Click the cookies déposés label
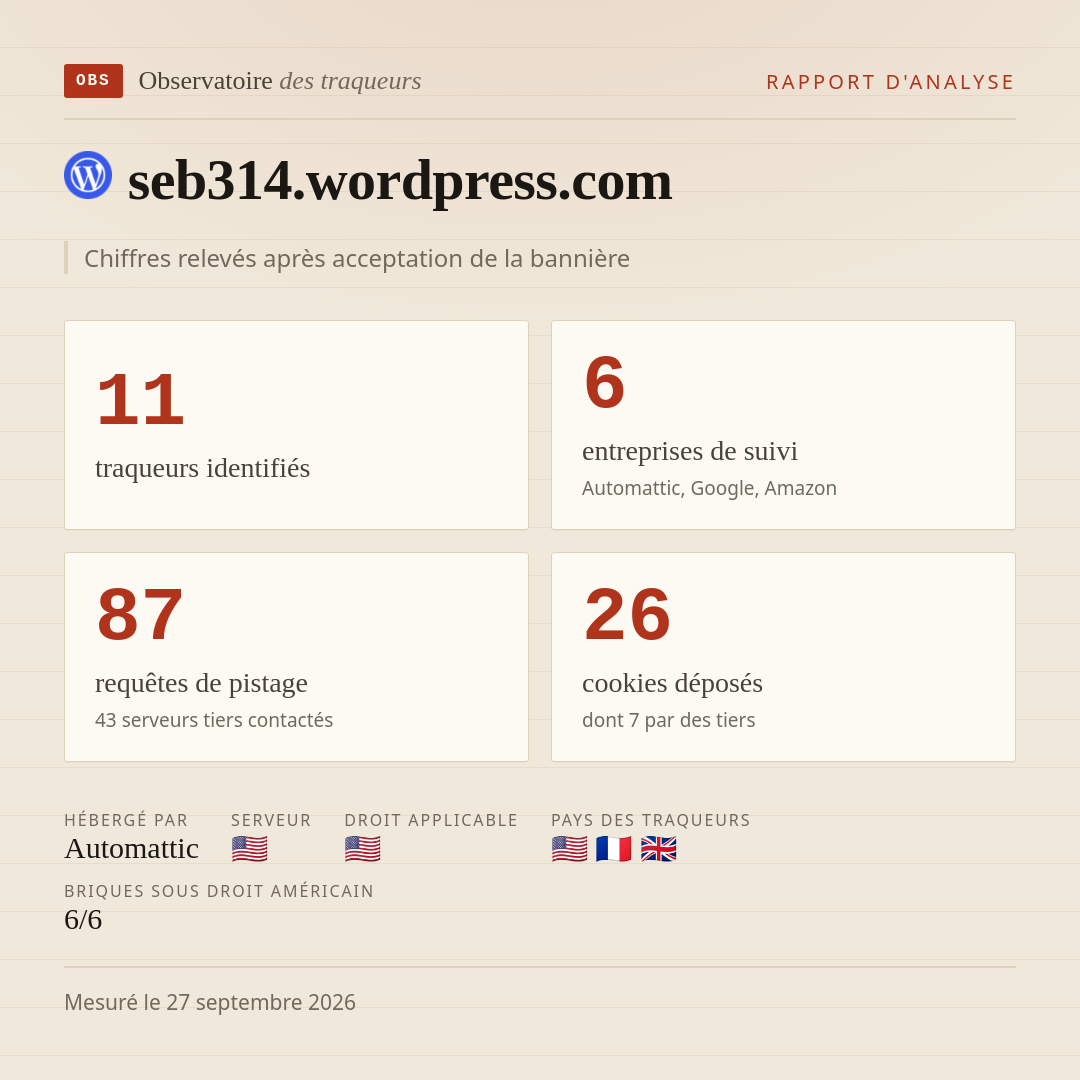 [x=672, y=683]
